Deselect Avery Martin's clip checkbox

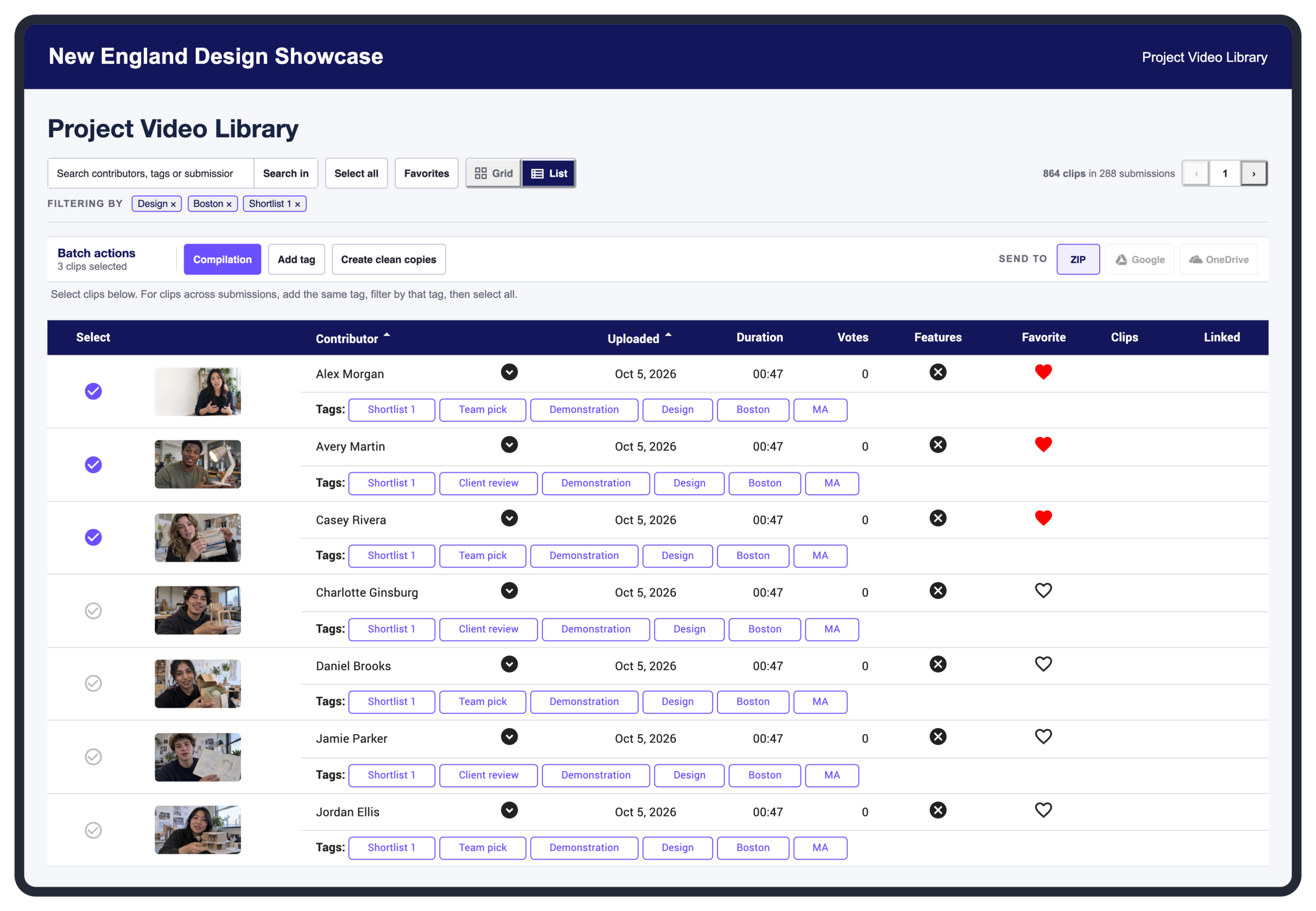(93, 464)
